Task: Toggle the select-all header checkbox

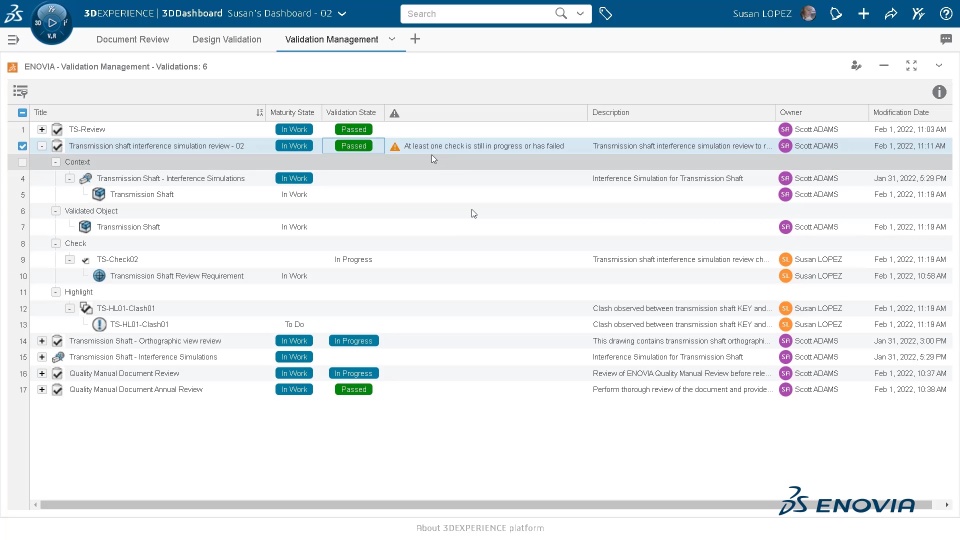Action: (23, 113)
